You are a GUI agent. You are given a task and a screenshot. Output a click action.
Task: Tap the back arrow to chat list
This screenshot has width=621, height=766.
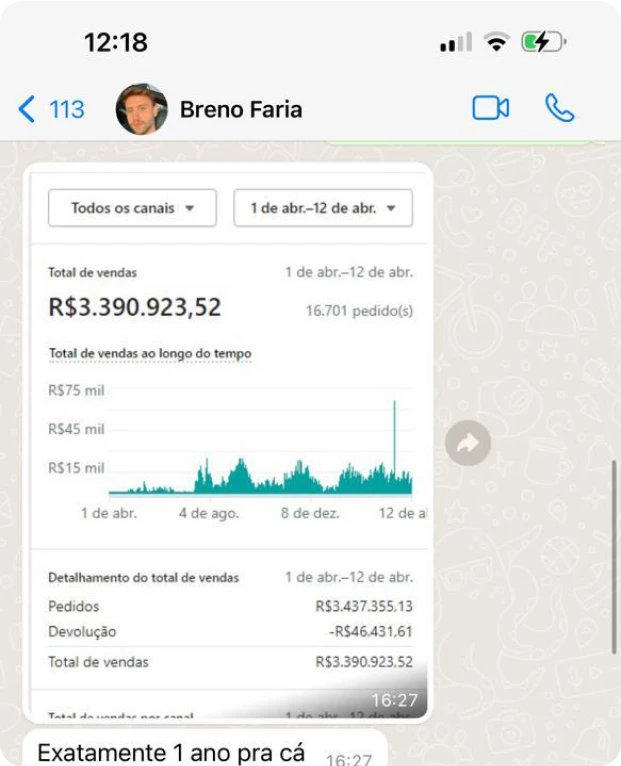[x=27, y=108]
